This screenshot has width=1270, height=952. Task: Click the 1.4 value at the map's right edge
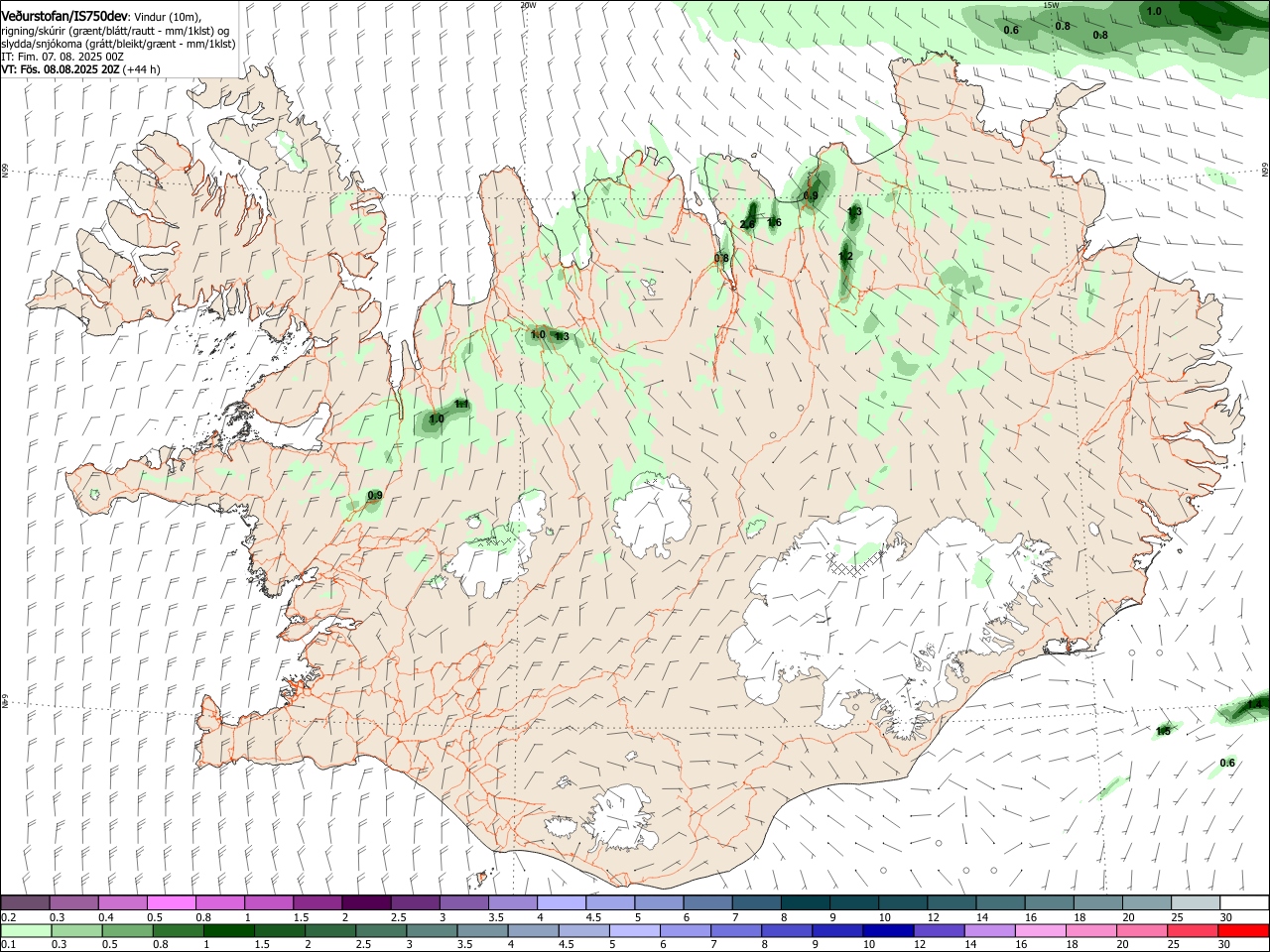pos(1255,704)
